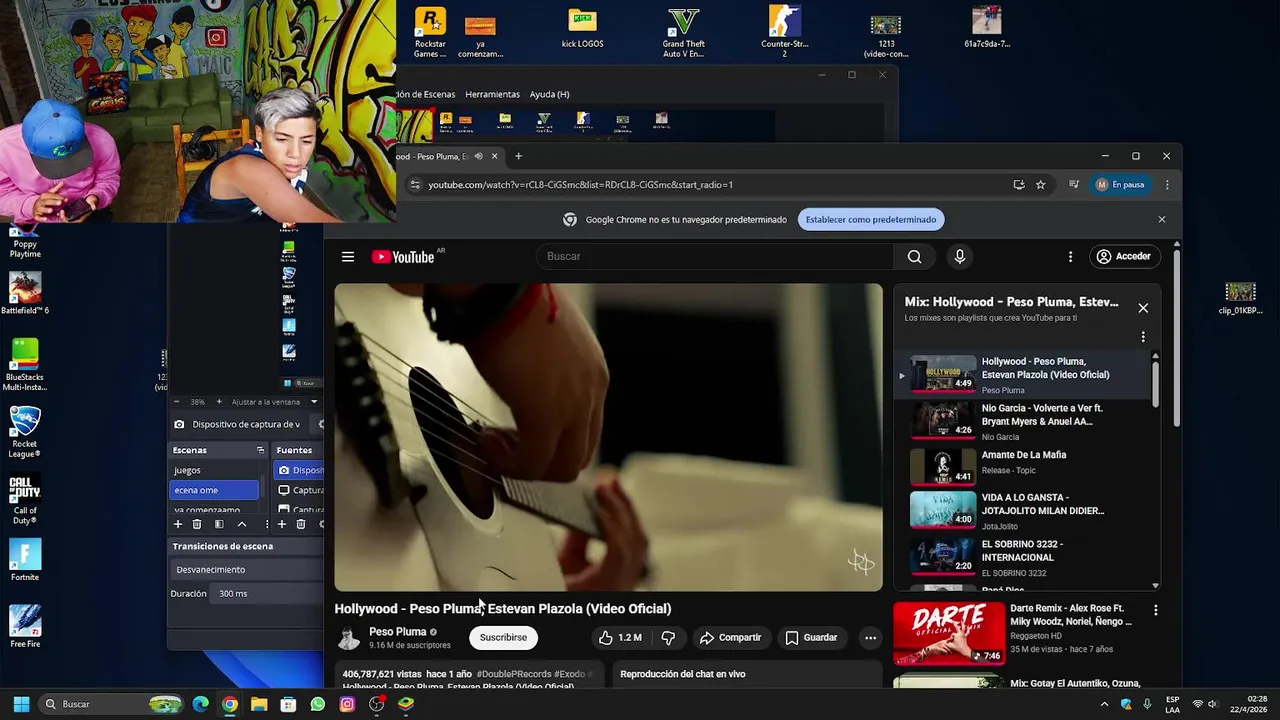
Task: Bookmark this page with the star icon
Action: pyautogui.click(x=1041, y=185)
